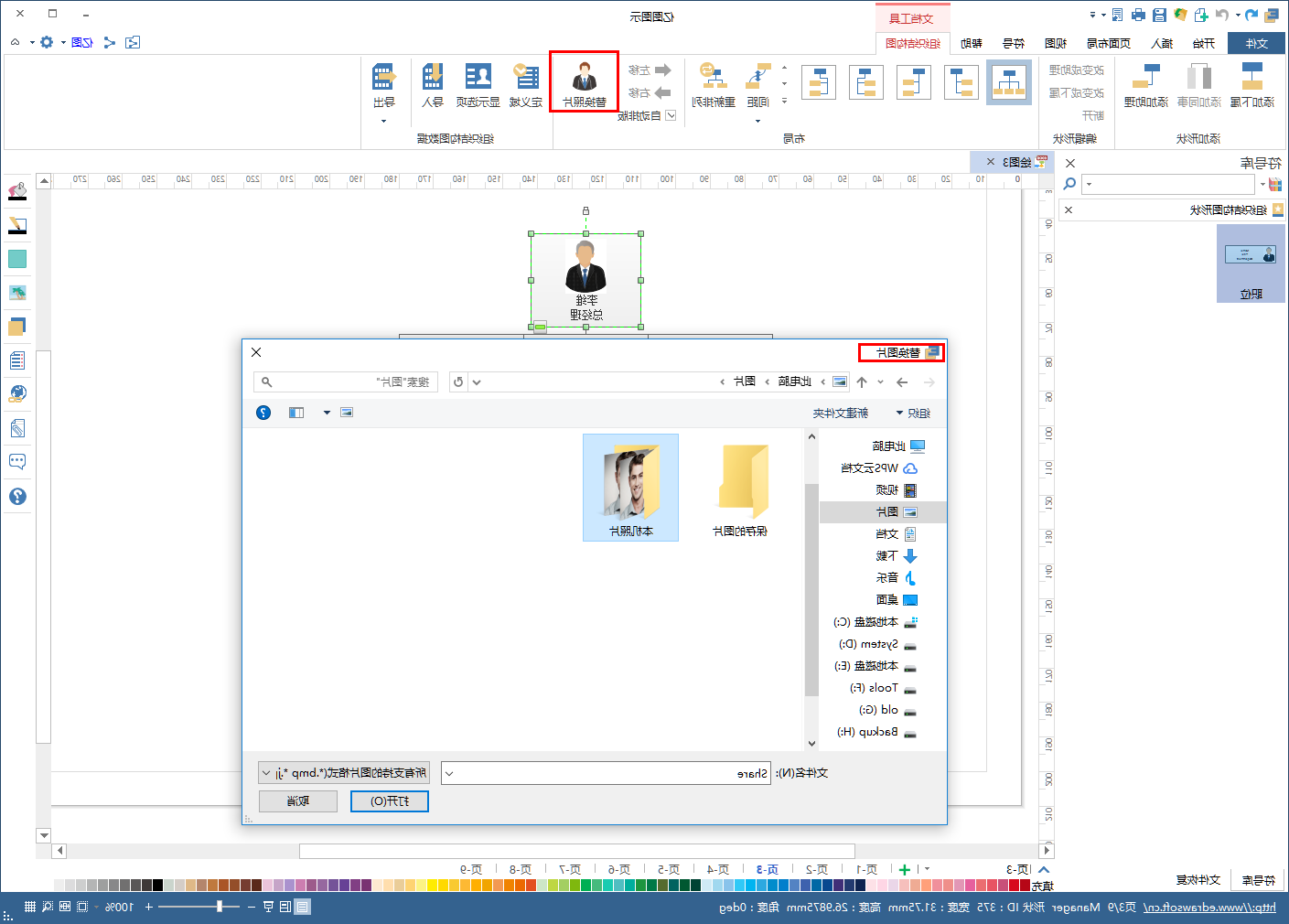The height and width of the screenshot is (924, 1289).
Task: Open the symbol library search box dropdown
Action: click(x=1089, y=184)
